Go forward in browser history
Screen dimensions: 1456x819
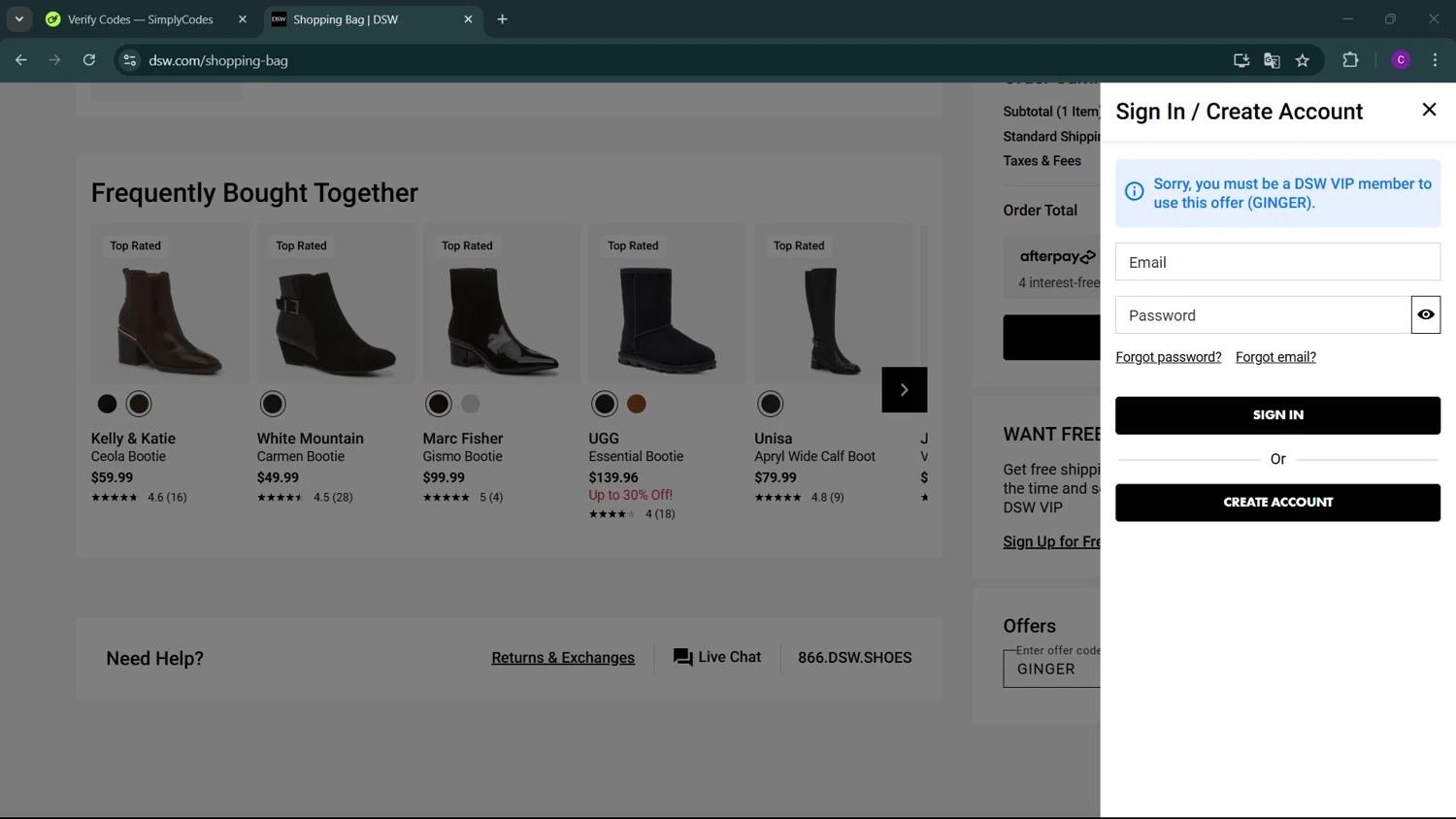click(x=55, y=60)
